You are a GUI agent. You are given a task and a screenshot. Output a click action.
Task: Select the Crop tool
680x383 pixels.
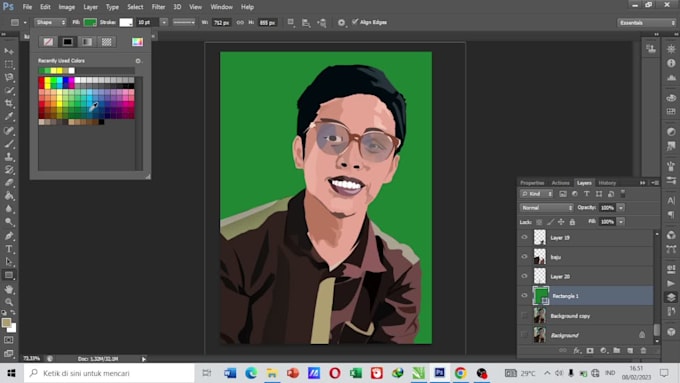[x=9, y=103]
